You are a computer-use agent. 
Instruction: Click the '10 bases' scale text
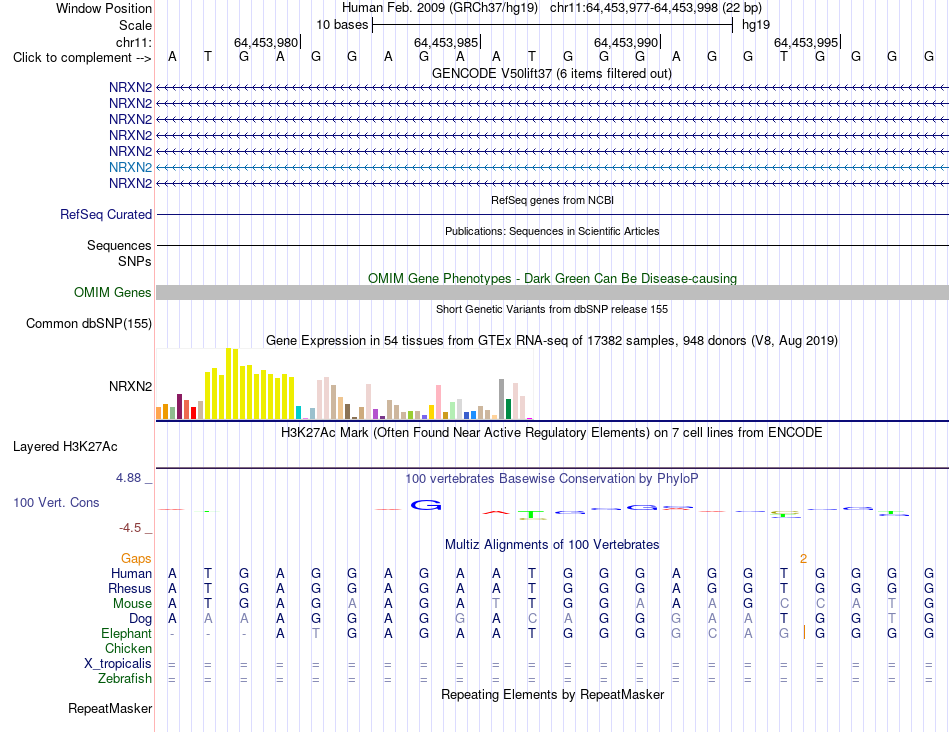tap(342, 25)
